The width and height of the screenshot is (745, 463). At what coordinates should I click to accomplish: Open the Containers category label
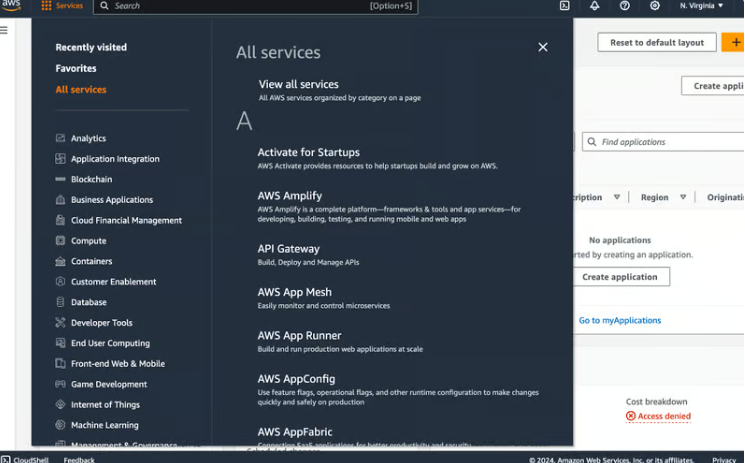[91, 261]
